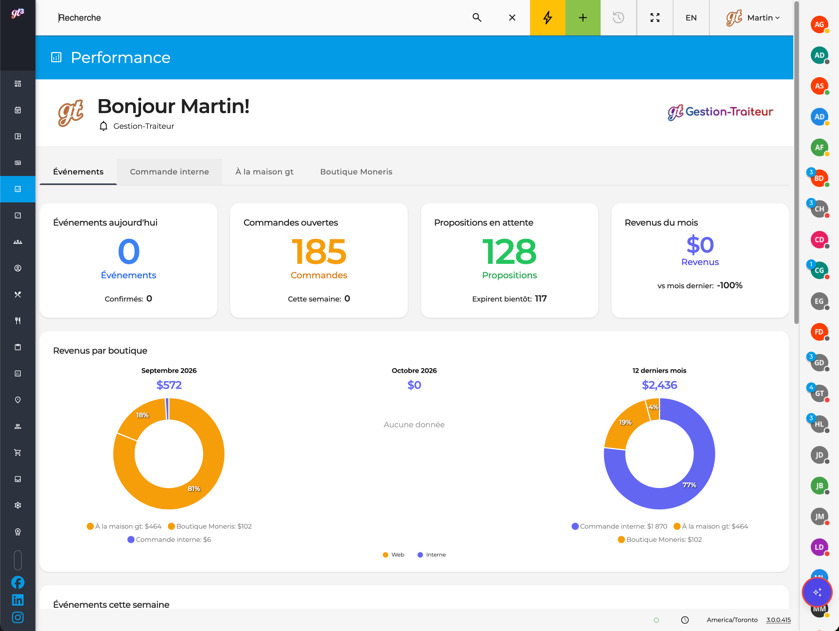
Task: Open the inbox tray icon in sidebar
Action: [18, 479]
